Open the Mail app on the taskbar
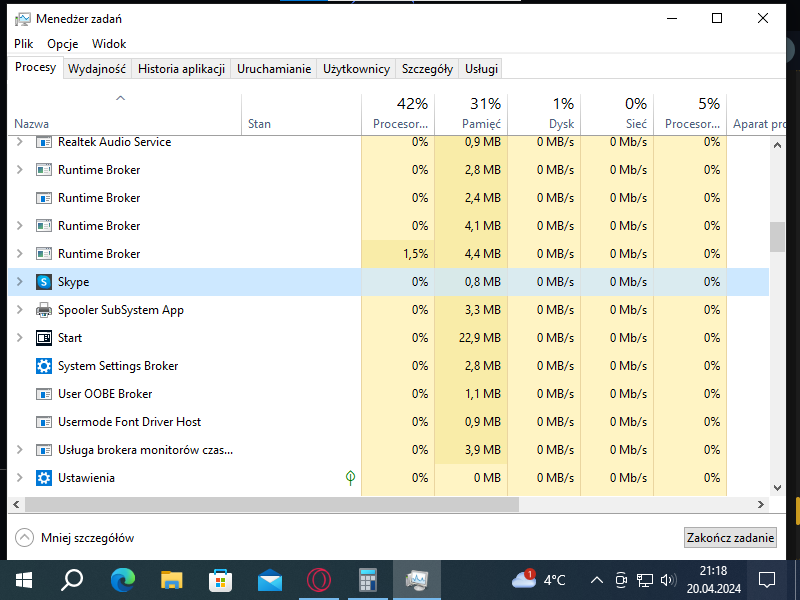This screenshot has width=800, height=600. (270, 581)
